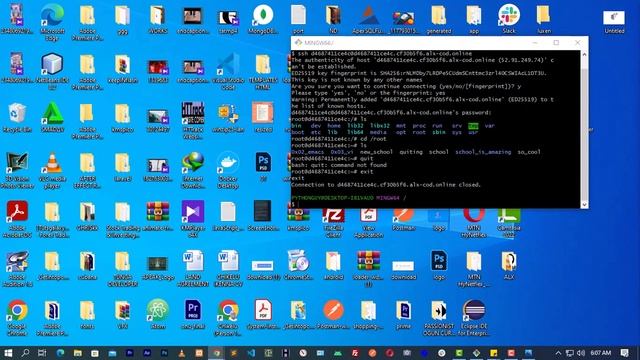Open the Atom editor desktop shortcut
The width and height of the screenshot is (640, 360).
(158, 314)
